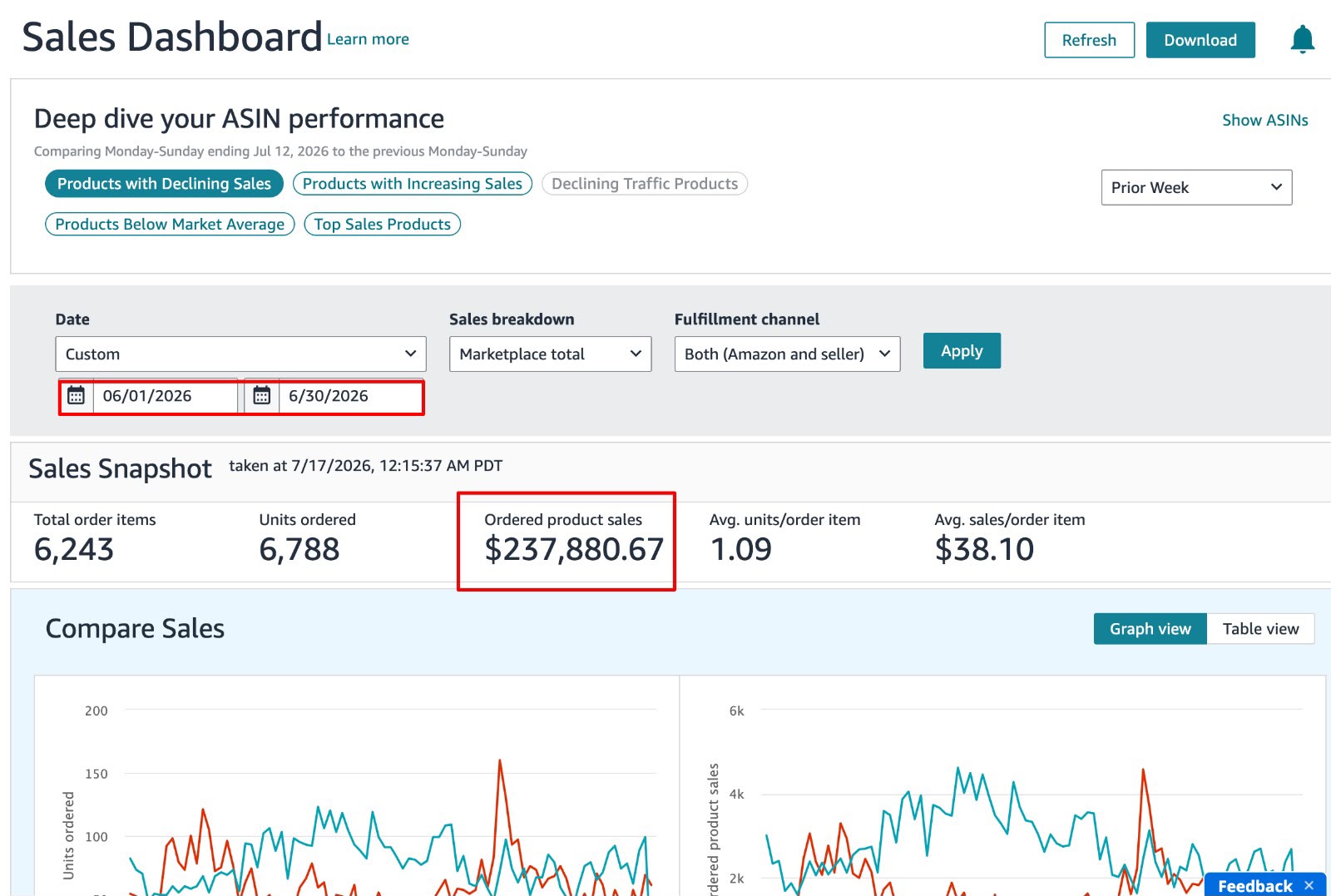Close the Feedback tab with X
This screenshot has width=1331, height=896.
pyautogui.click(x=1309, y=885)
